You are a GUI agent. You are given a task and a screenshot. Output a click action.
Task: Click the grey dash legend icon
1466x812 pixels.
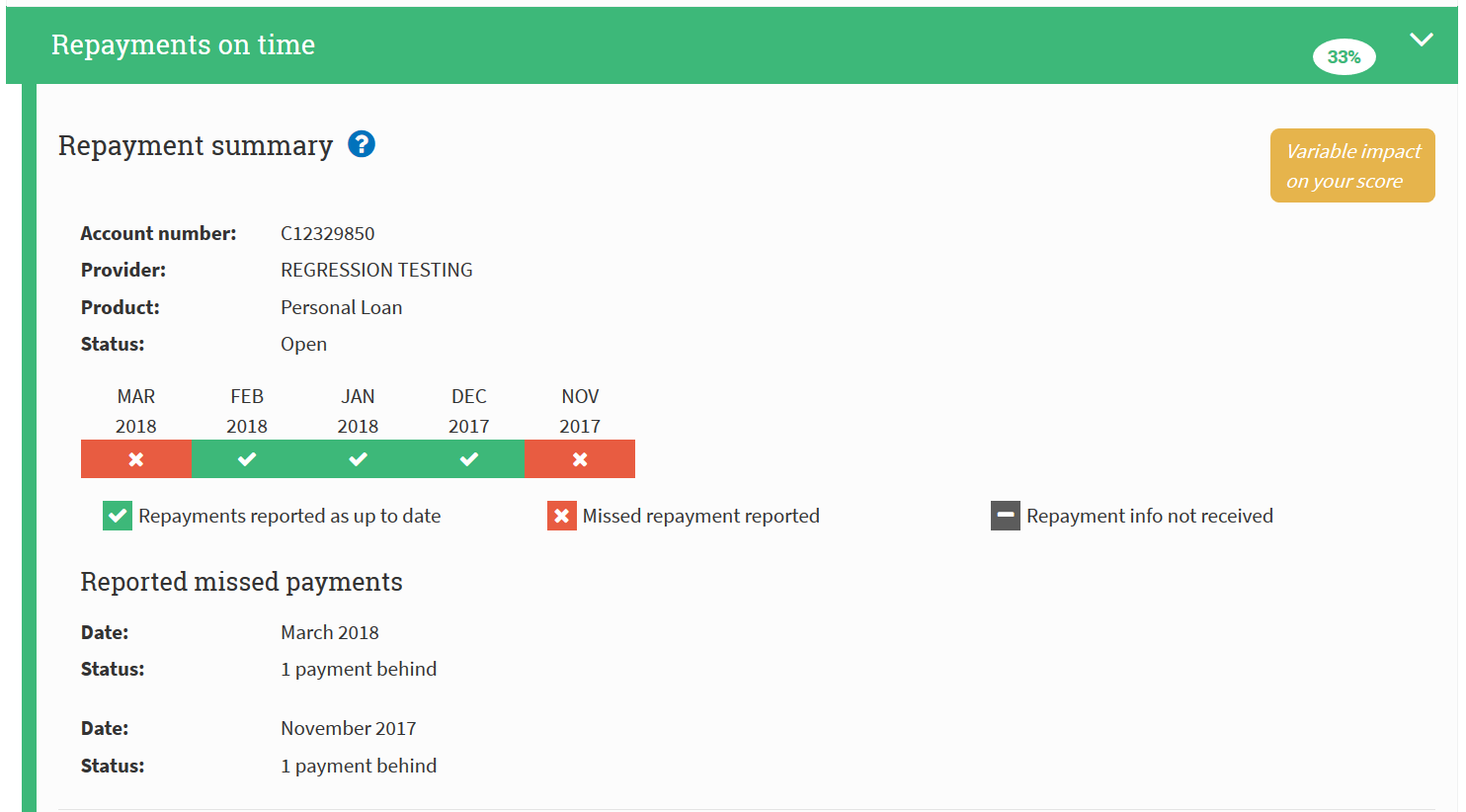1005,516
